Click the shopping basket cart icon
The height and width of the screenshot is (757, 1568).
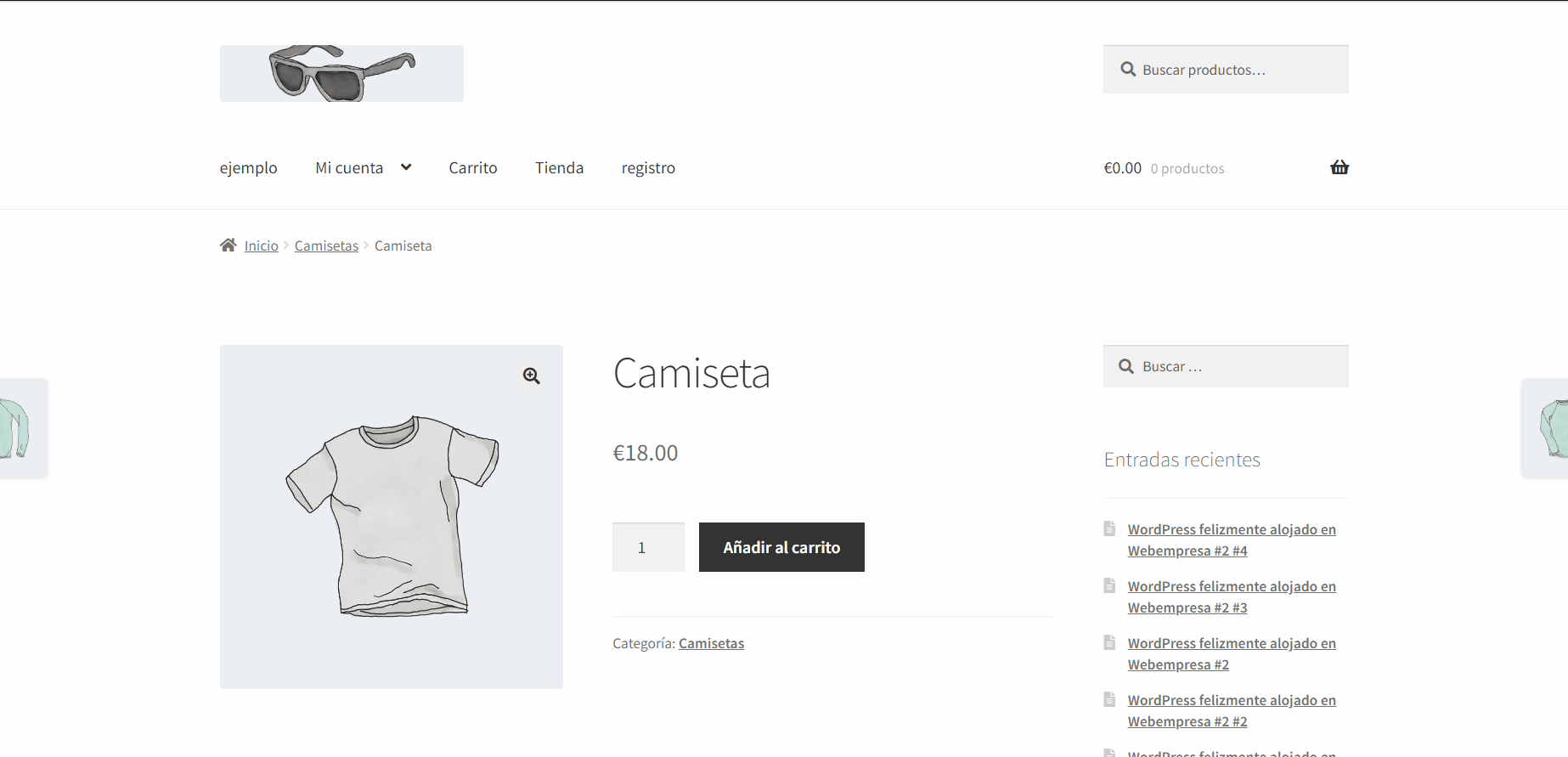pyautogui.click(x=1339, y=167)
